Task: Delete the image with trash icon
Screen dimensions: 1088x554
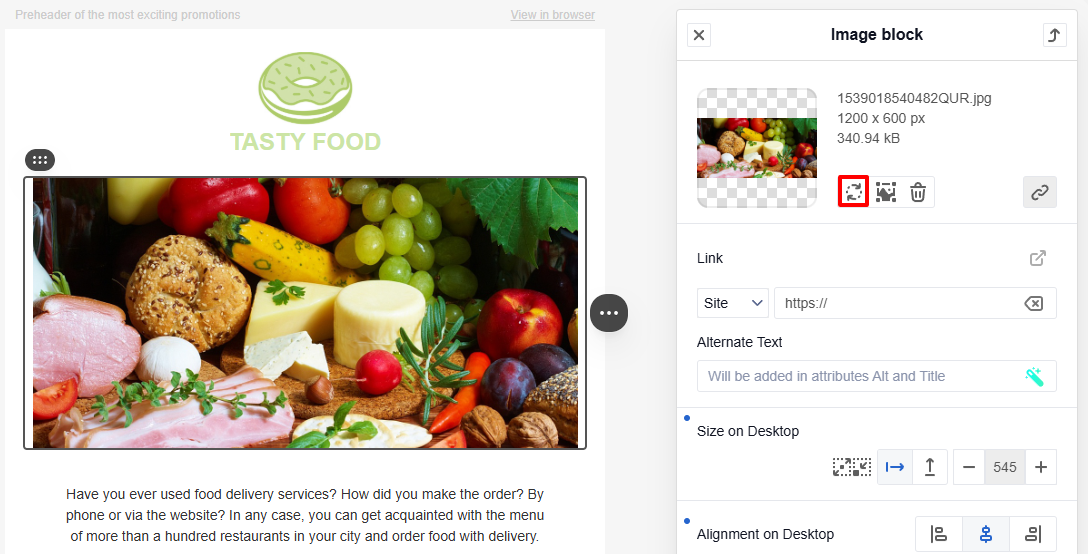Action: click(918, 192)
